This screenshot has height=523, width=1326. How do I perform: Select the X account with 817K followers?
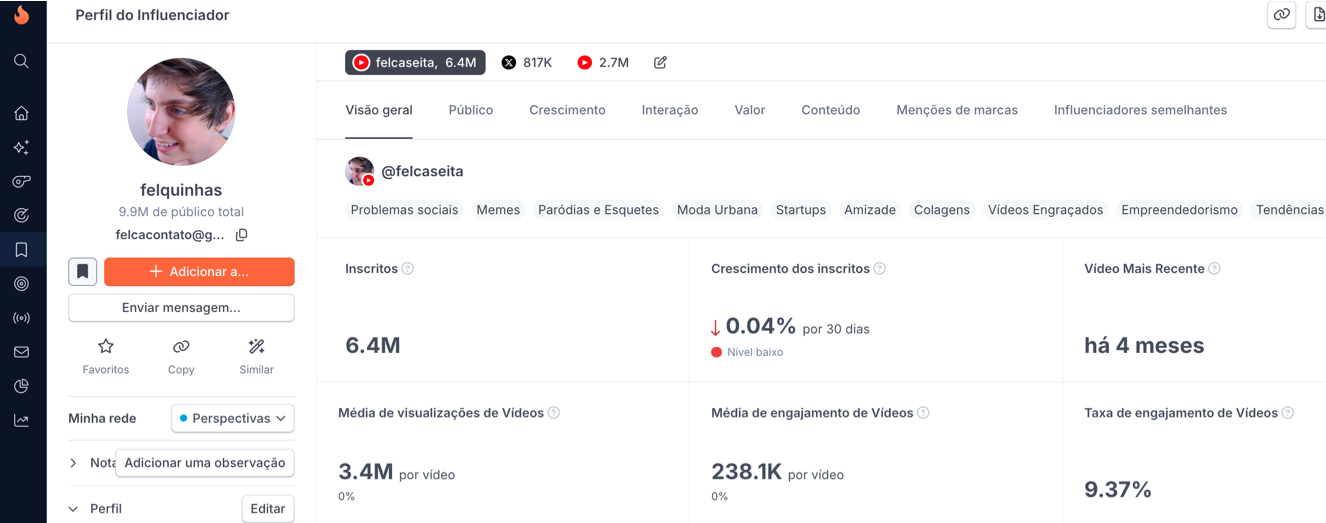(x=527, y=63)
